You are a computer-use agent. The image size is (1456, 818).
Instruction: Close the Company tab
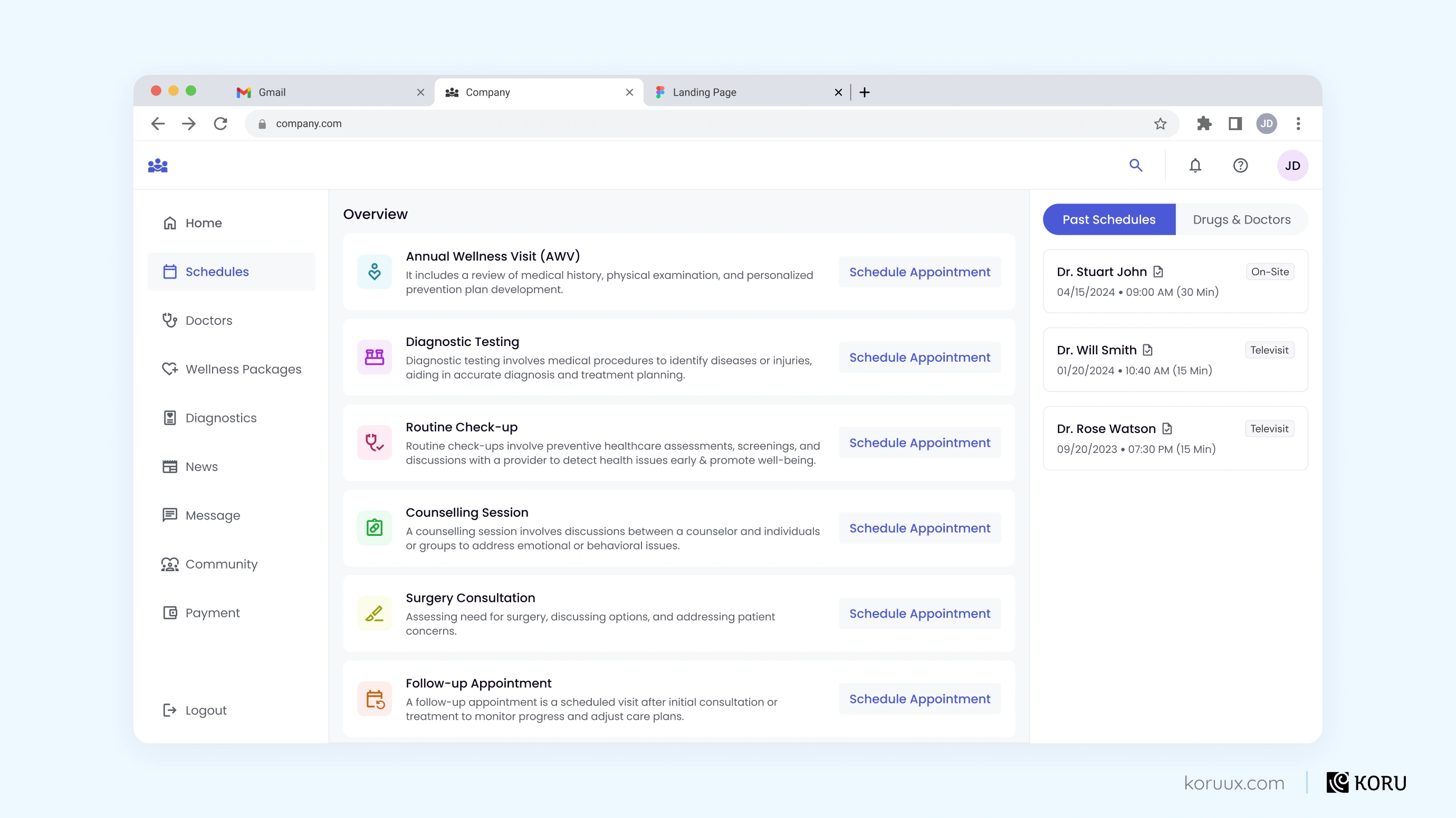[x=629, y=92]
